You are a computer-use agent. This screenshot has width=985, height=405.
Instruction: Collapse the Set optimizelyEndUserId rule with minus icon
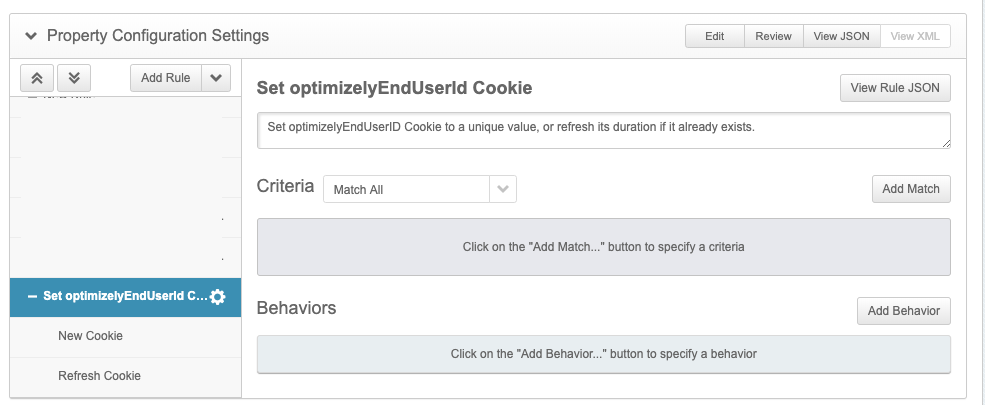(31, 297)
